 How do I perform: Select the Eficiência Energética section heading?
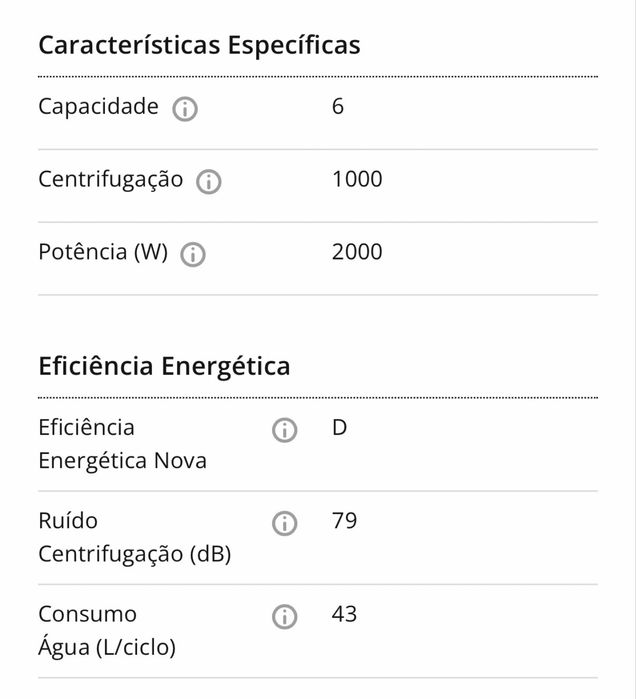pos(164,366)
